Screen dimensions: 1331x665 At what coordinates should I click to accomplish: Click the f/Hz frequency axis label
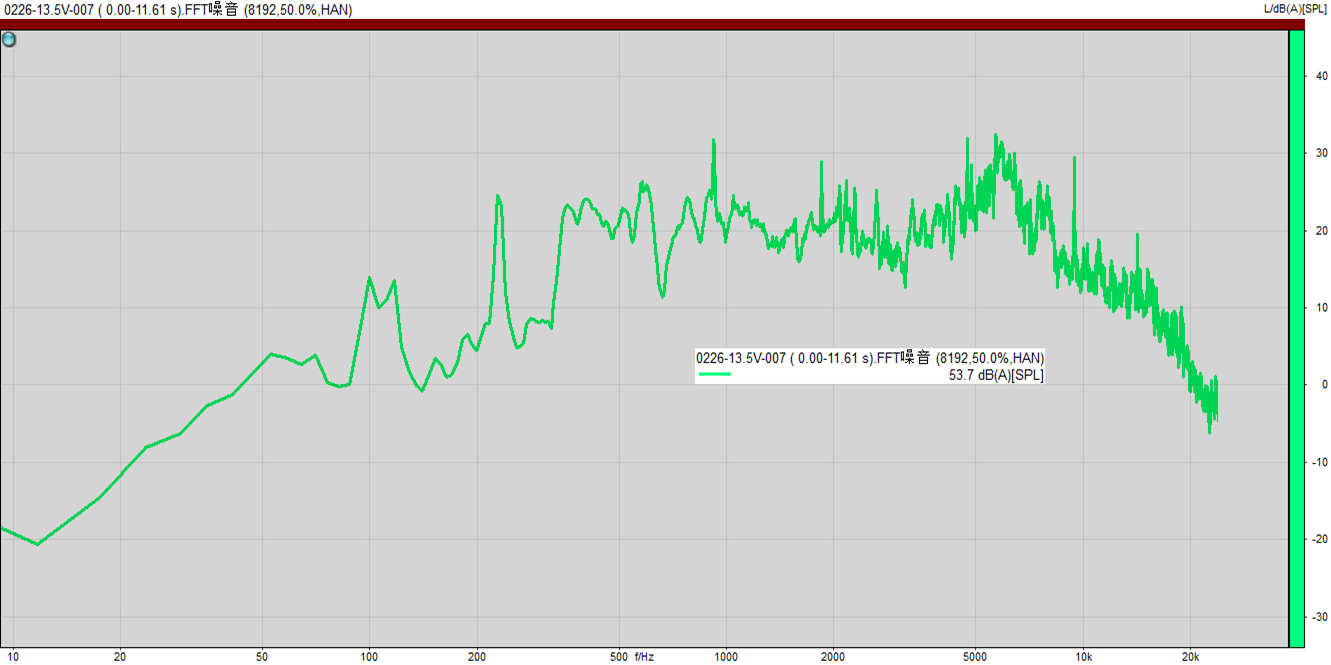pos(644,657)
